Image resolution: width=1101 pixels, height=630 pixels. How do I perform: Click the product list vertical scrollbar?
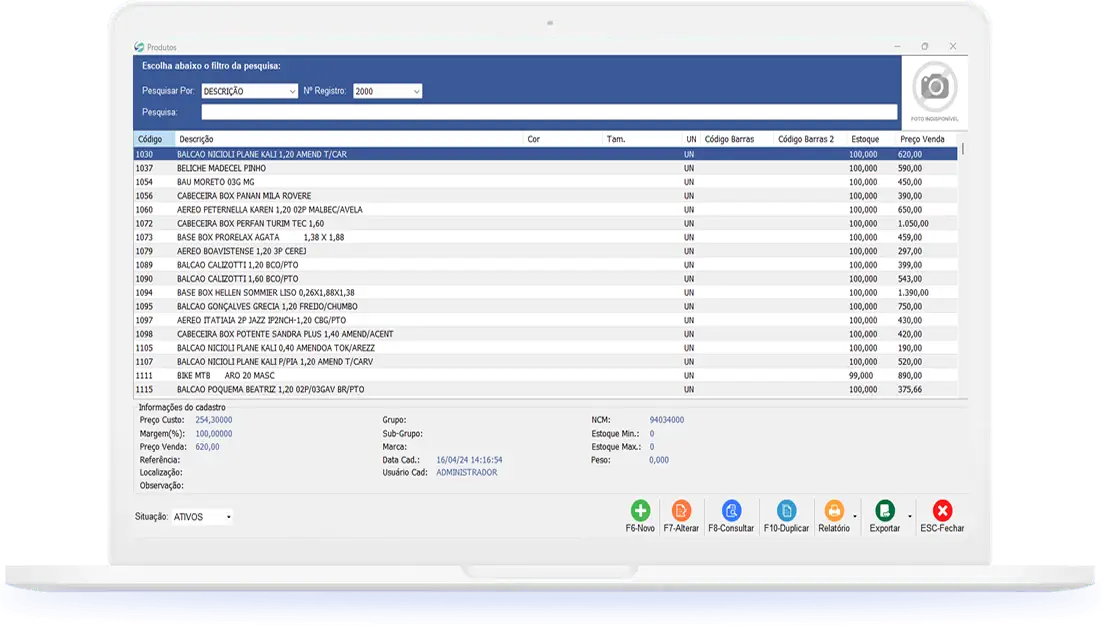point(963,270)
